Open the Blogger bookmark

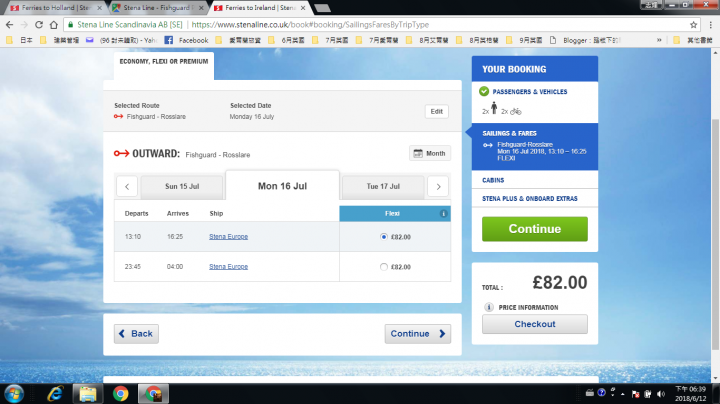pyautogui.click(x=585, y=40)
